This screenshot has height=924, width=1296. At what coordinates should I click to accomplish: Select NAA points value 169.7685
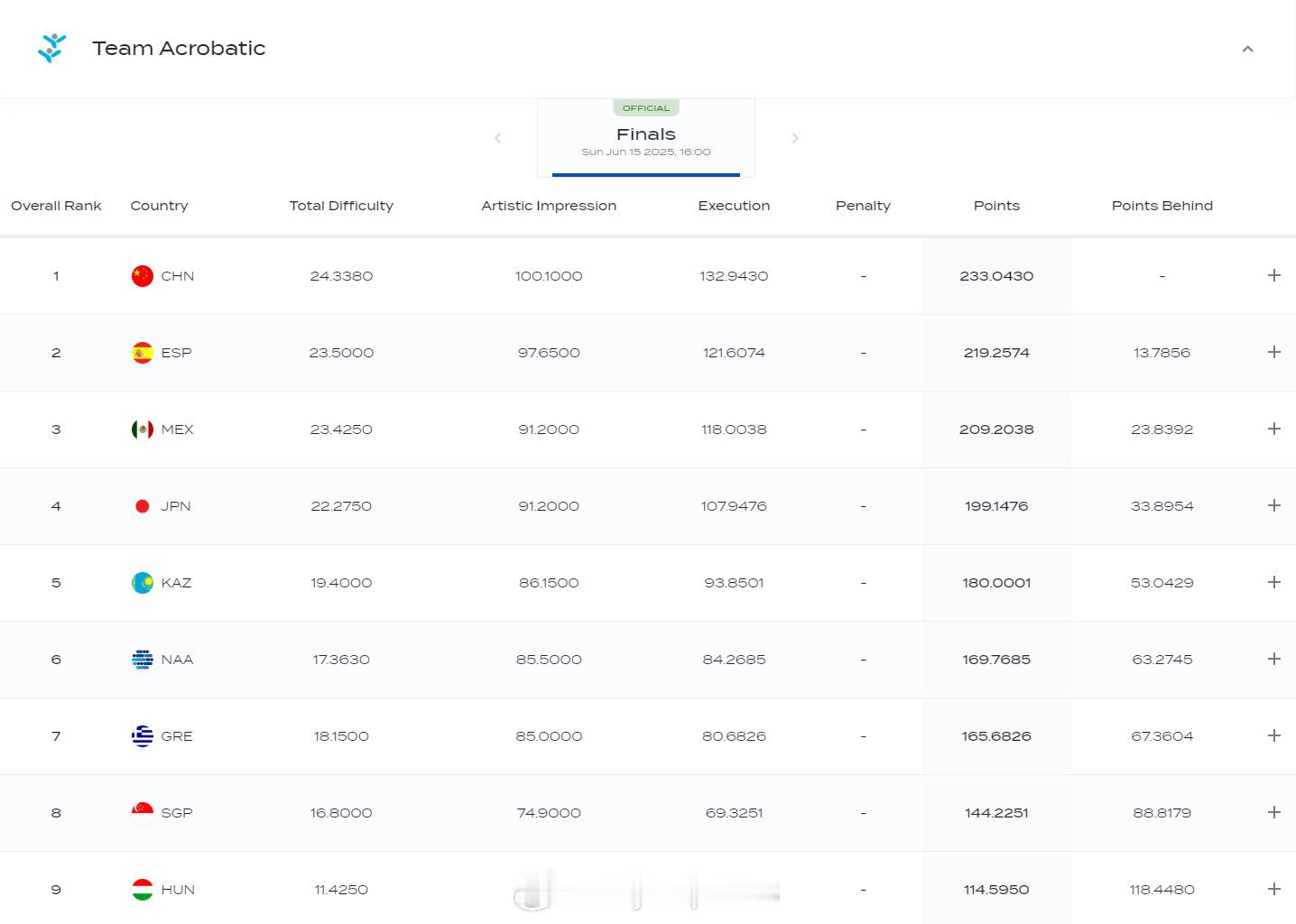pyautogui.click(x=996, y=660)
